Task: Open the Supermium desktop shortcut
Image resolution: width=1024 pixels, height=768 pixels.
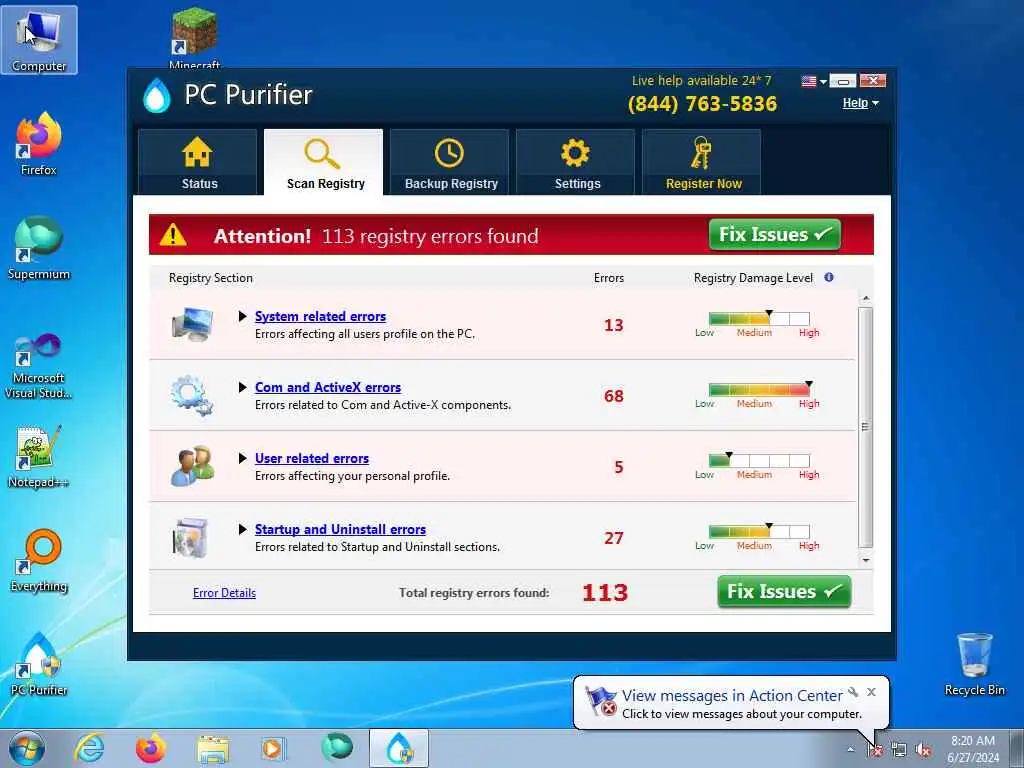Action: (x=39, y=248)
